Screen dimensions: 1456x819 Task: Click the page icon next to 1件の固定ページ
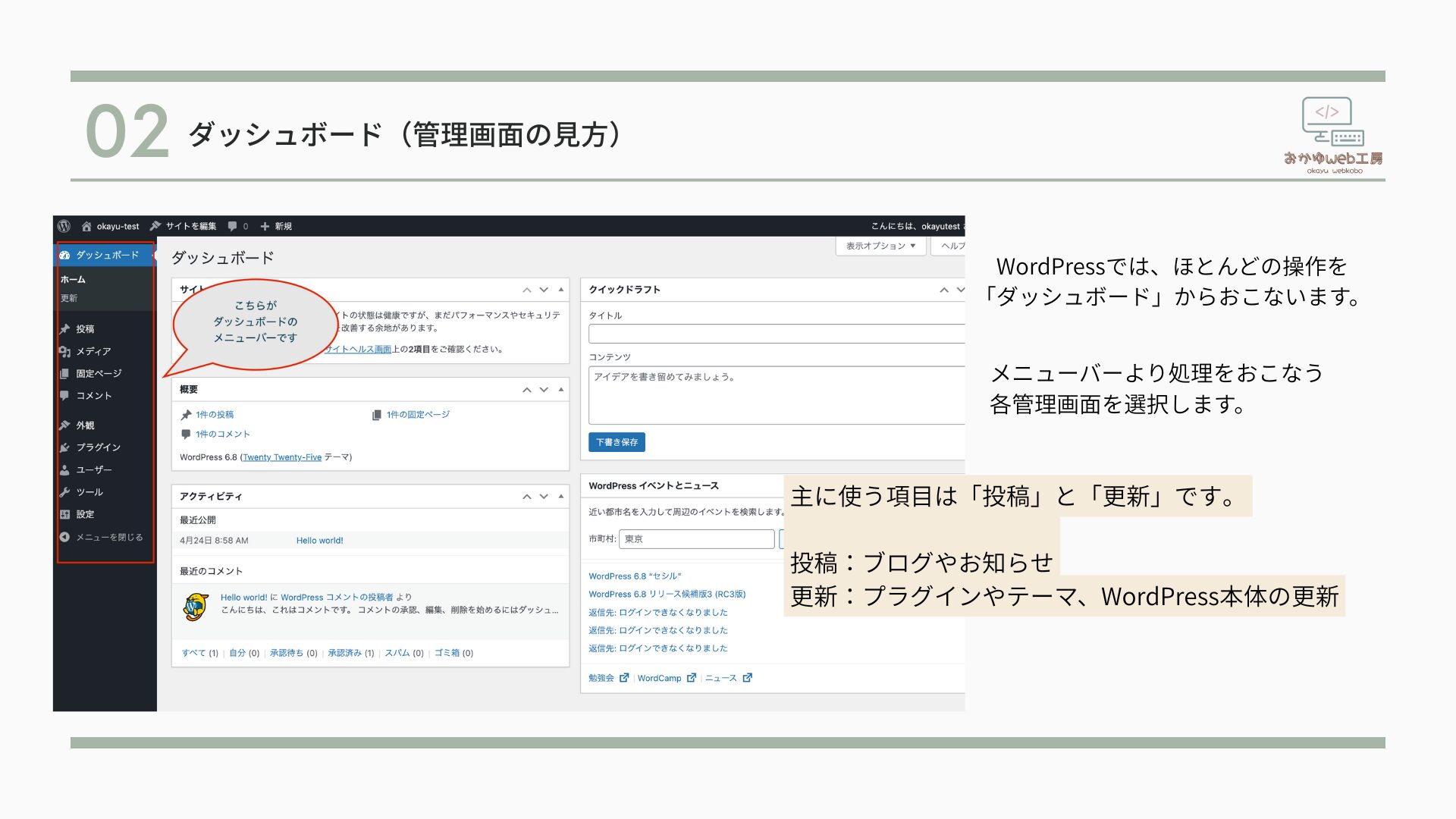pos(377,415)
